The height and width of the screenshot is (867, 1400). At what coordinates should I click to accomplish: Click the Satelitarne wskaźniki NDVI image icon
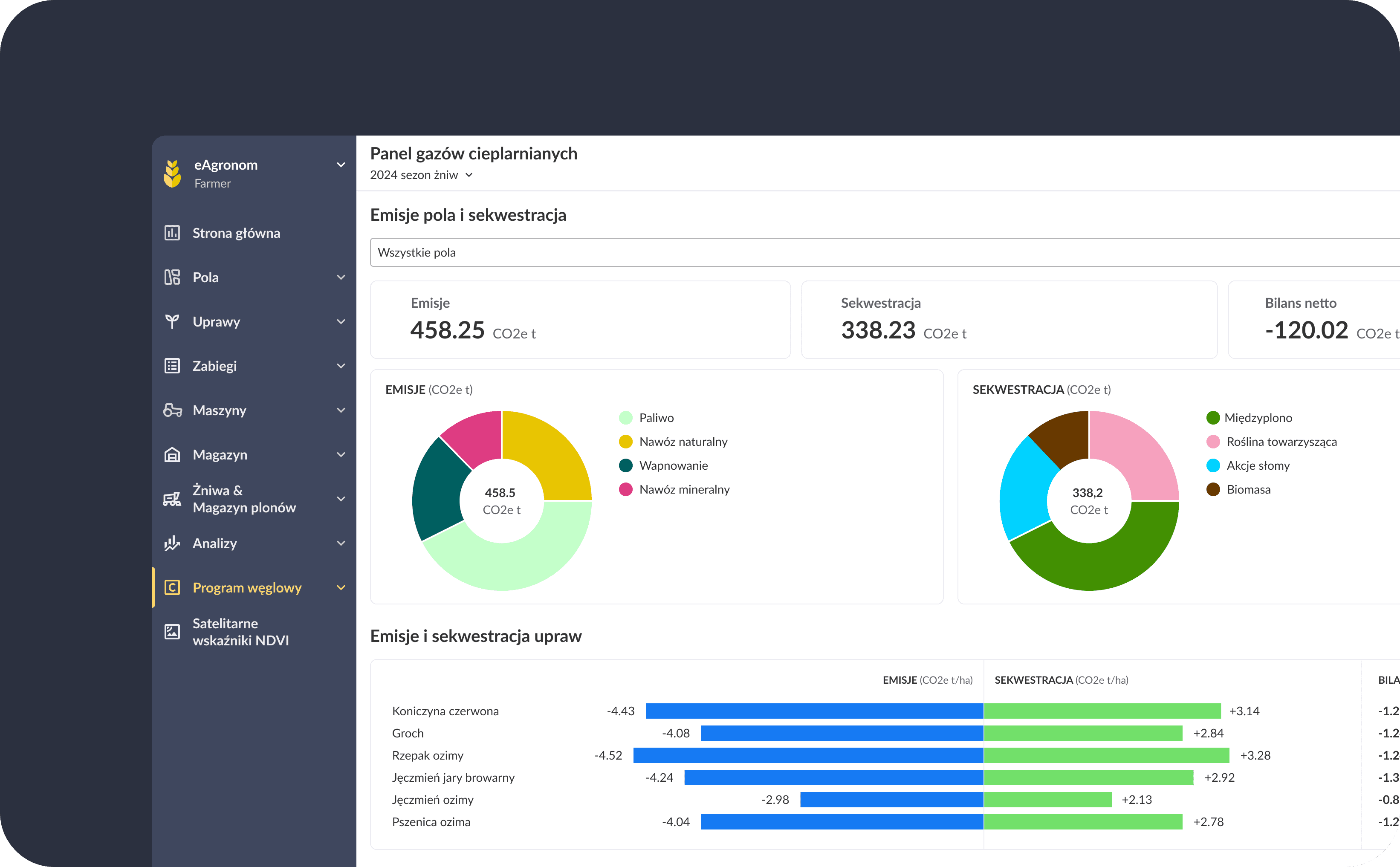point(172,631)
